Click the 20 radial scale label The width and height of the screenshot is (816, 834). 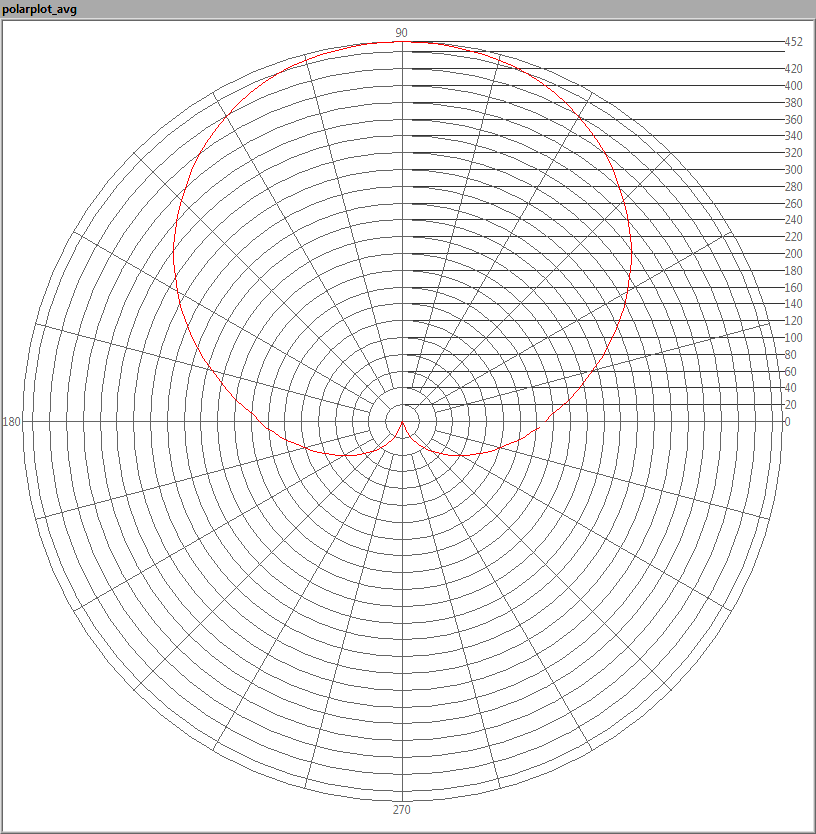tap(791, 405)
